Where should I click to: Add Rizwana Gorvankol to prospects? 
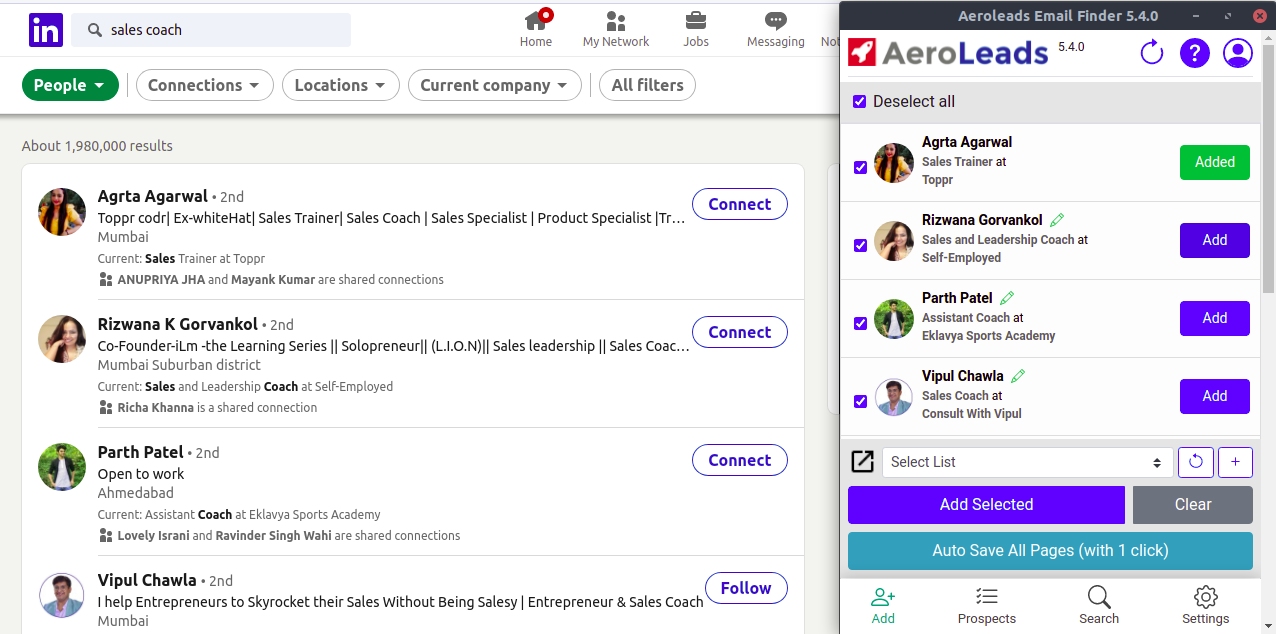point(1215,240)
